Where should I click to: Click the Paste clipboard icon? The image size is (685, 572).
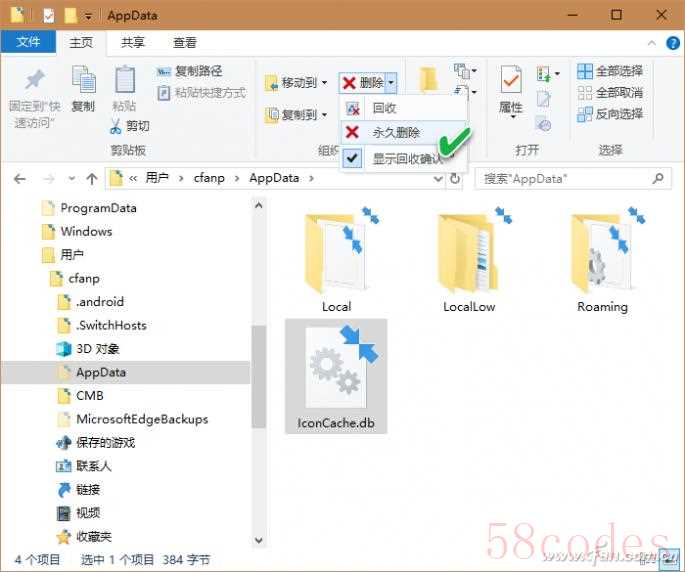coord(125,79)
